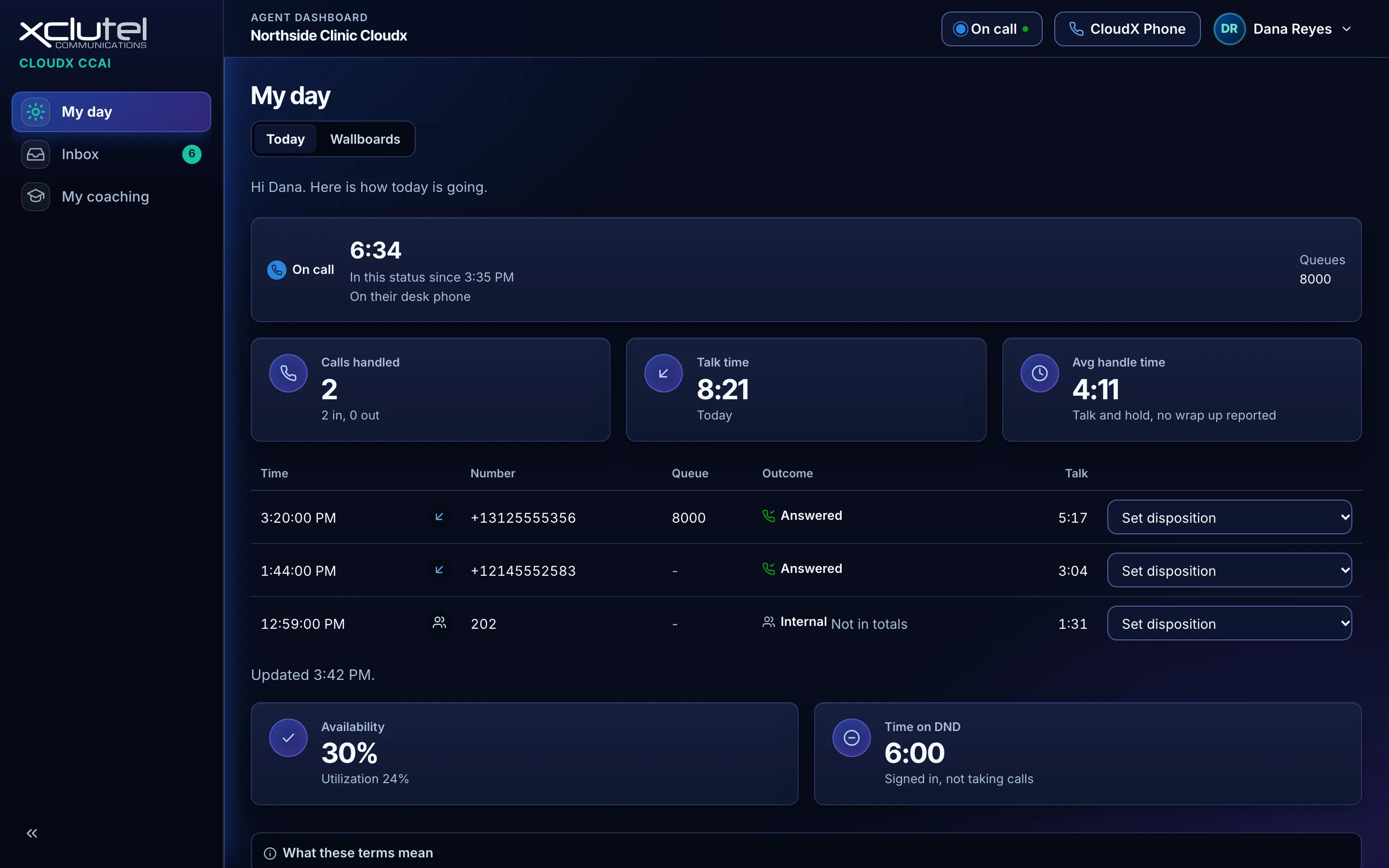
Task: Click the Xclutel Communications logo
Action: tap(83, 33)
